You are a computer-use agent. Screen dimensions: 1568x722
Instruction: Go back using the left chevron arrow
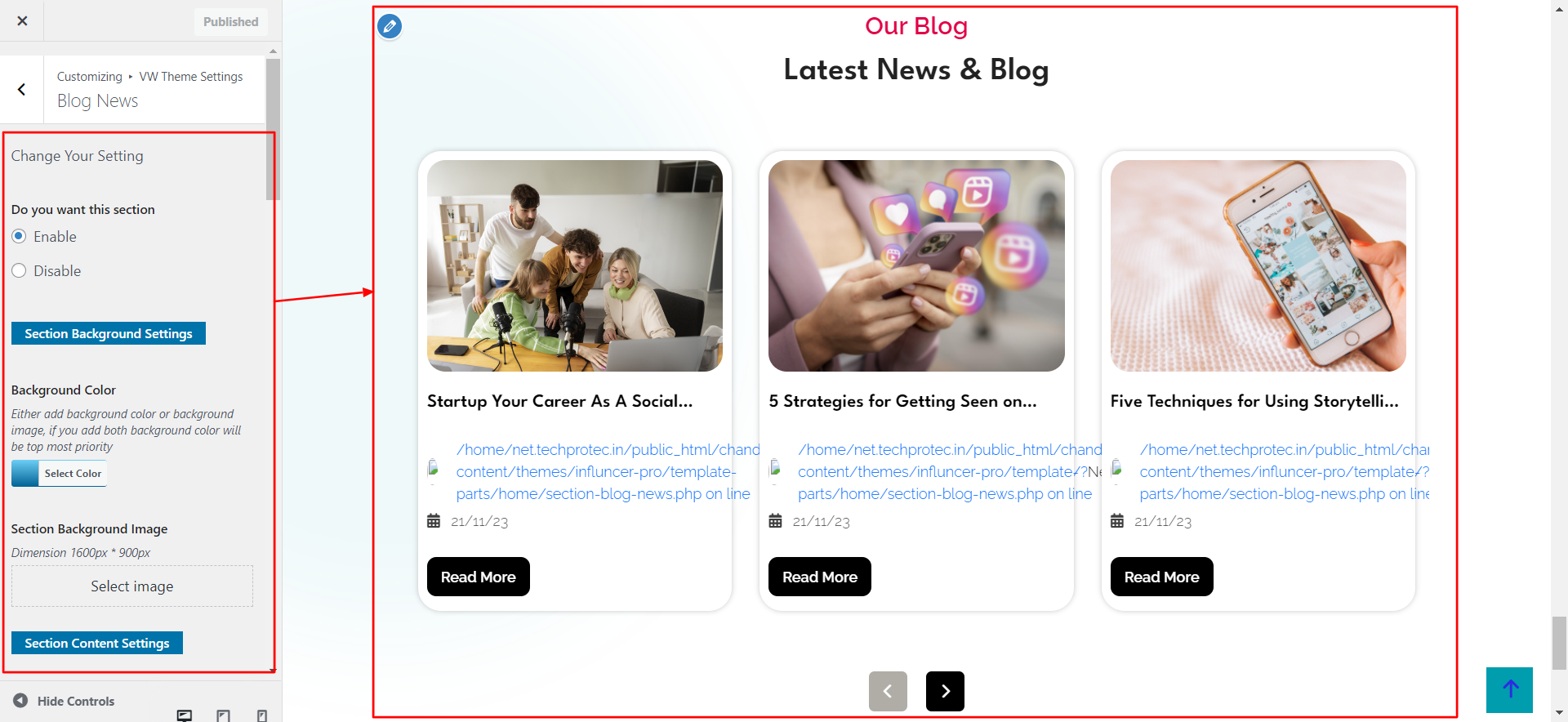(22, 90)
